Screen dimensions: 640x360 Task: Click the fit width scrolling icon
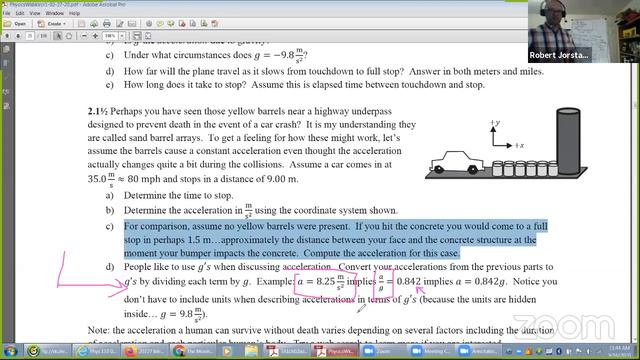tap(137, 36)
